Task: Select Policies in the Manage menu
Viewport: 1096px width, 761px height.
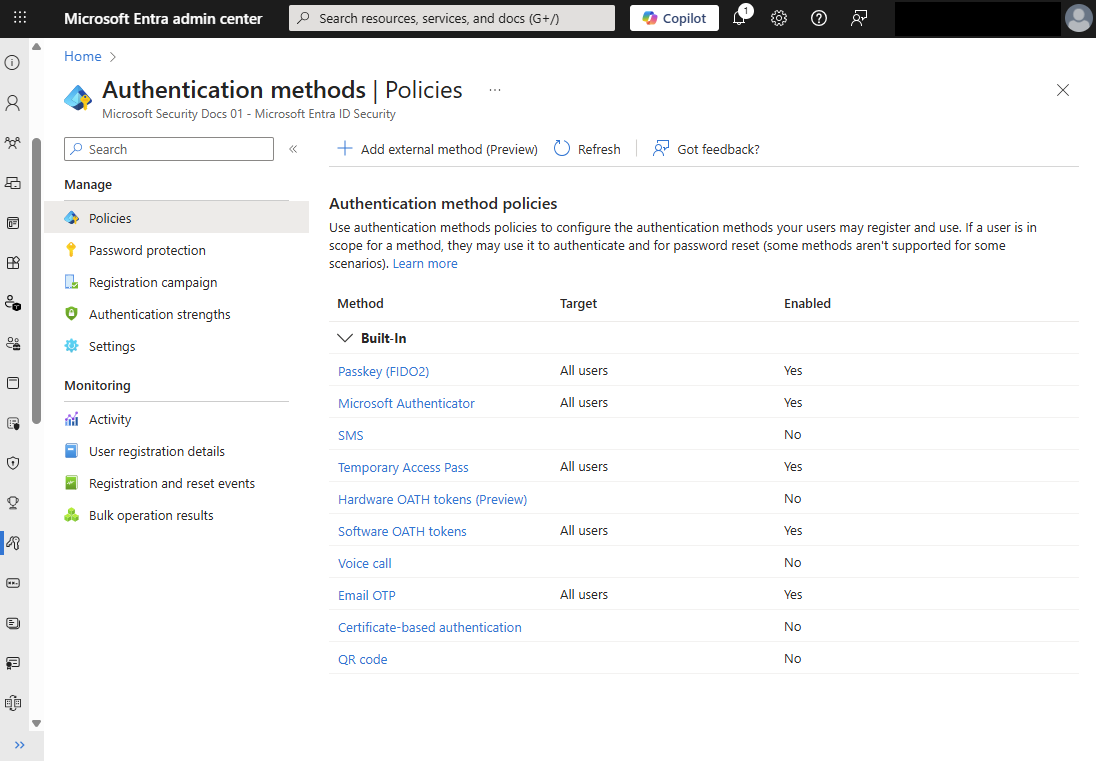Action: click(109, 217)
